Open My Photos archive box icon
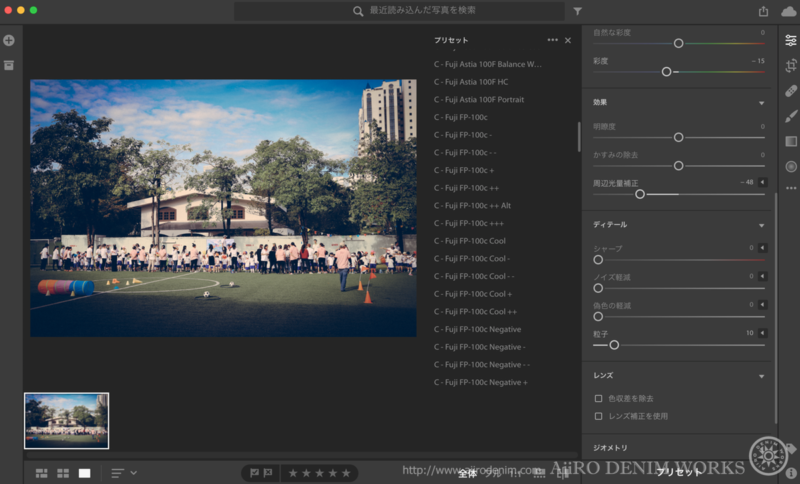 click(9, 65)
